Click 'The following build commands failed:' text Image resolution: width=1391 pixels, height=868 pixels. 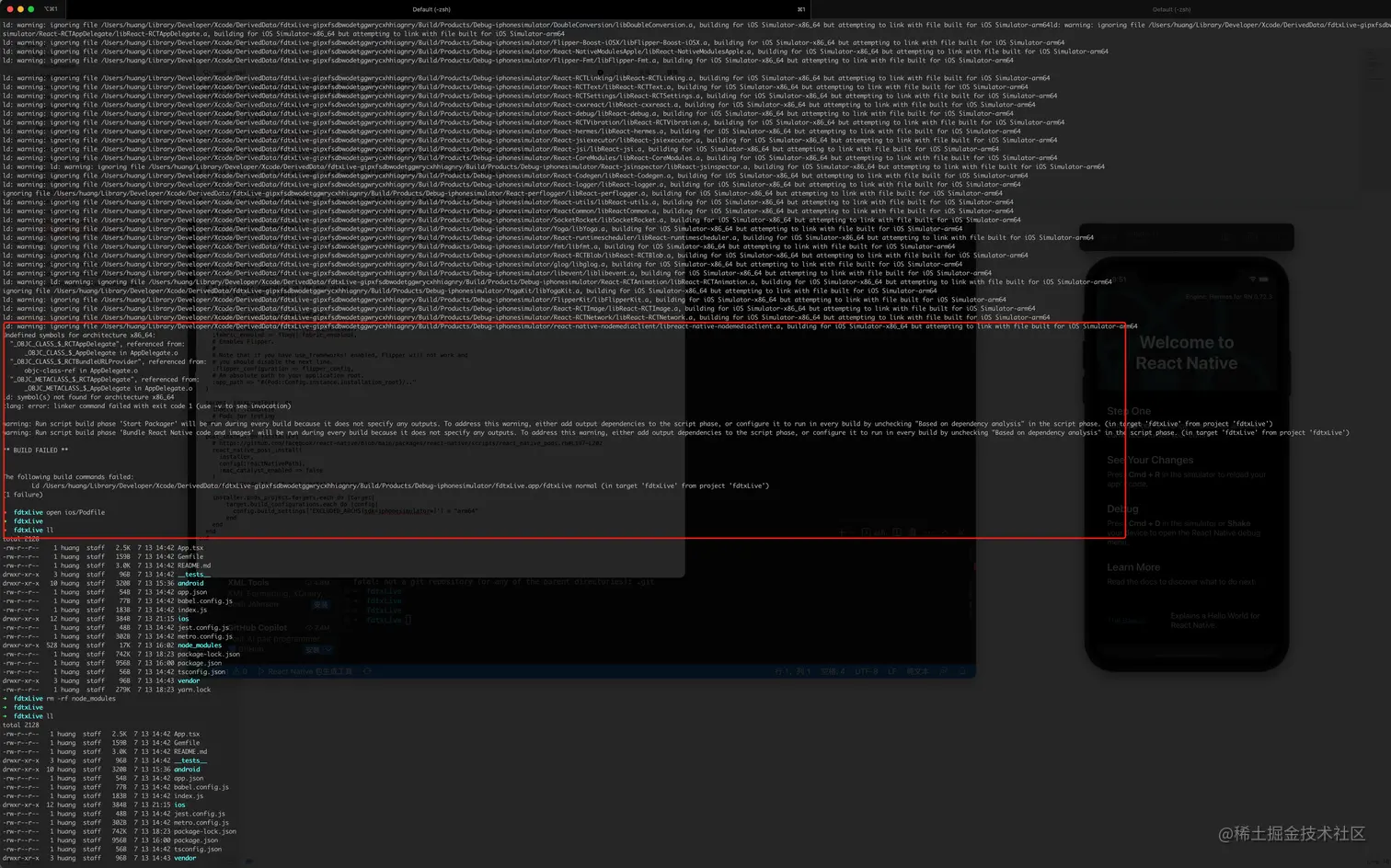tap(68, 477)
